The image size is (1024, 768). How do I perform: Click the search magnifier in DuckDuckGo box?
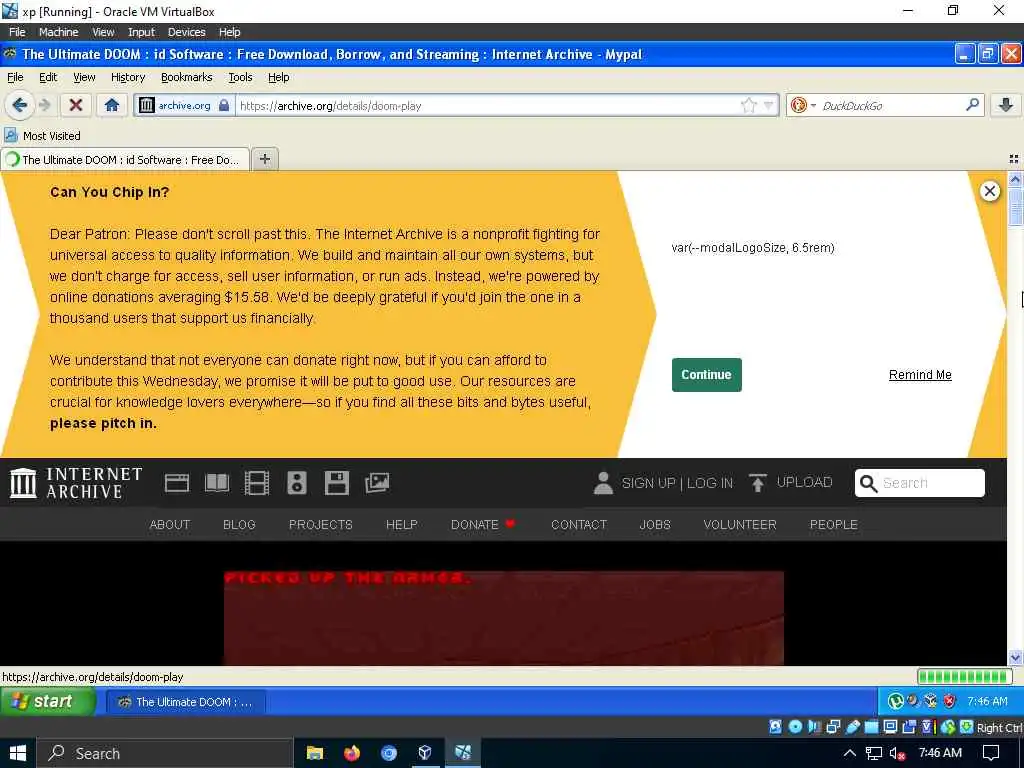(x=972, y=104)
